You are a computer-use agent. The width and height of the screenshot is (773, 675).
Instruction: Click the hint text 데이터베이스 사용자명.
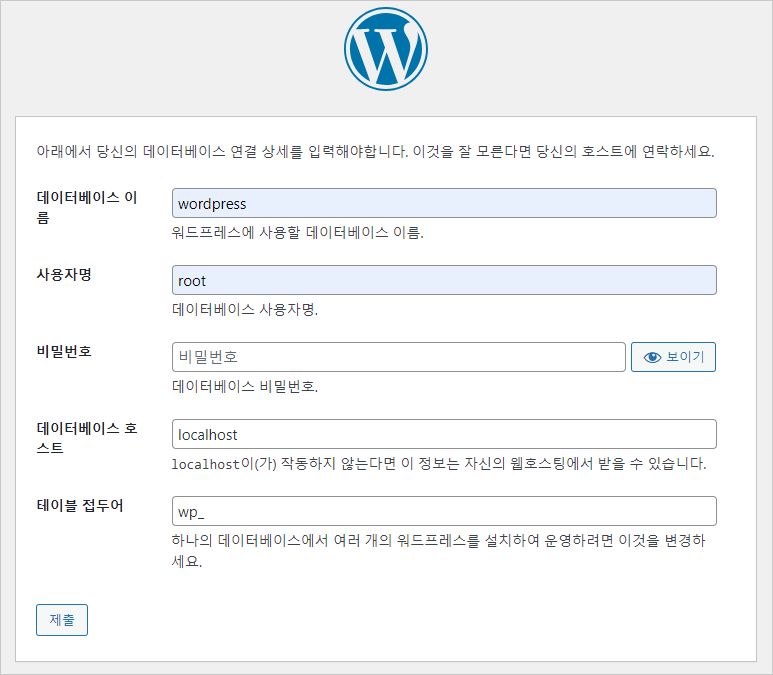pyautogui.click(x=245, y=309)
